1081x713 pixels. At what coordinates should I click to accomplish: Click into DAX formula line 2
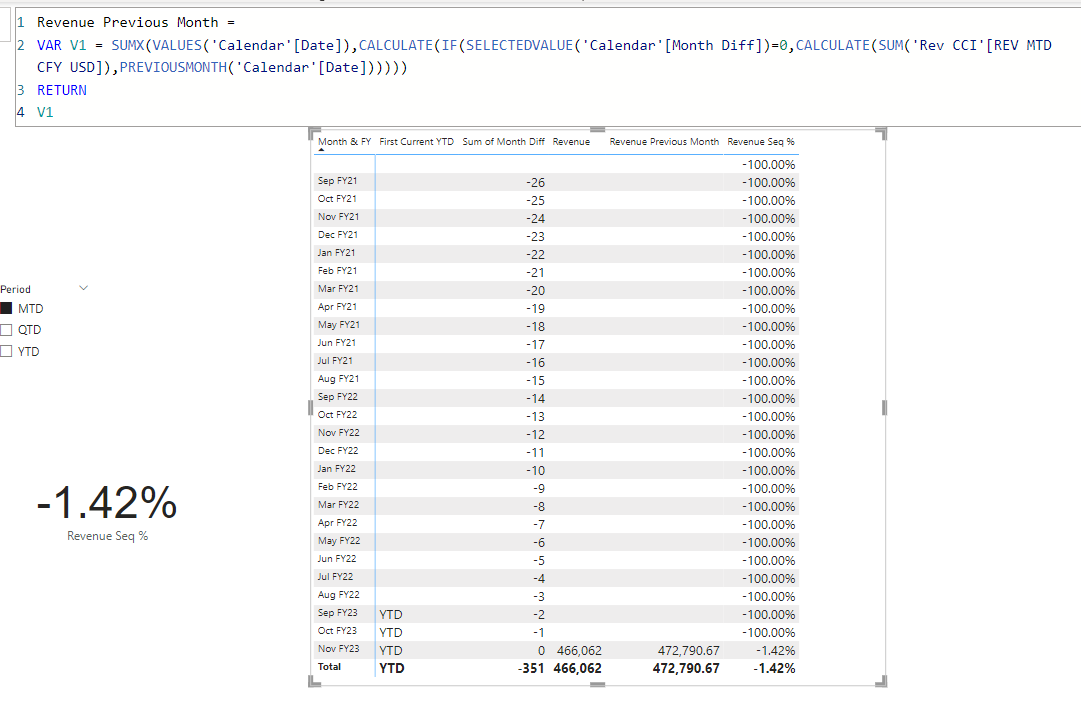[545, 56]
